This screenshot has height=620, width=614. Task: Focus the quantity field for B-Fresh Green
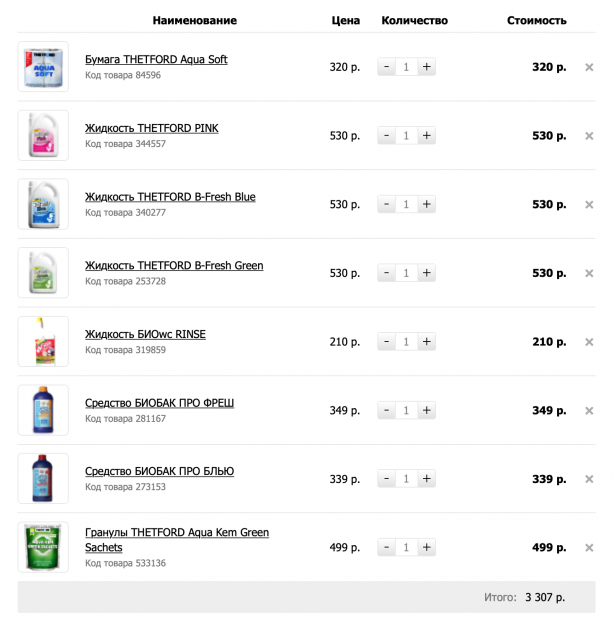pos(406,273)
